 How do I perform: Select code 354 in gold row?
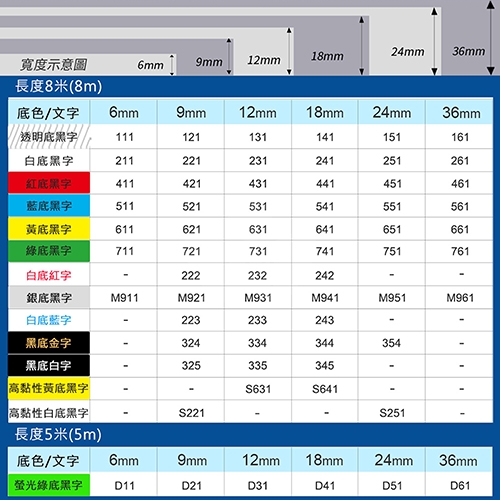pos(392,343)
